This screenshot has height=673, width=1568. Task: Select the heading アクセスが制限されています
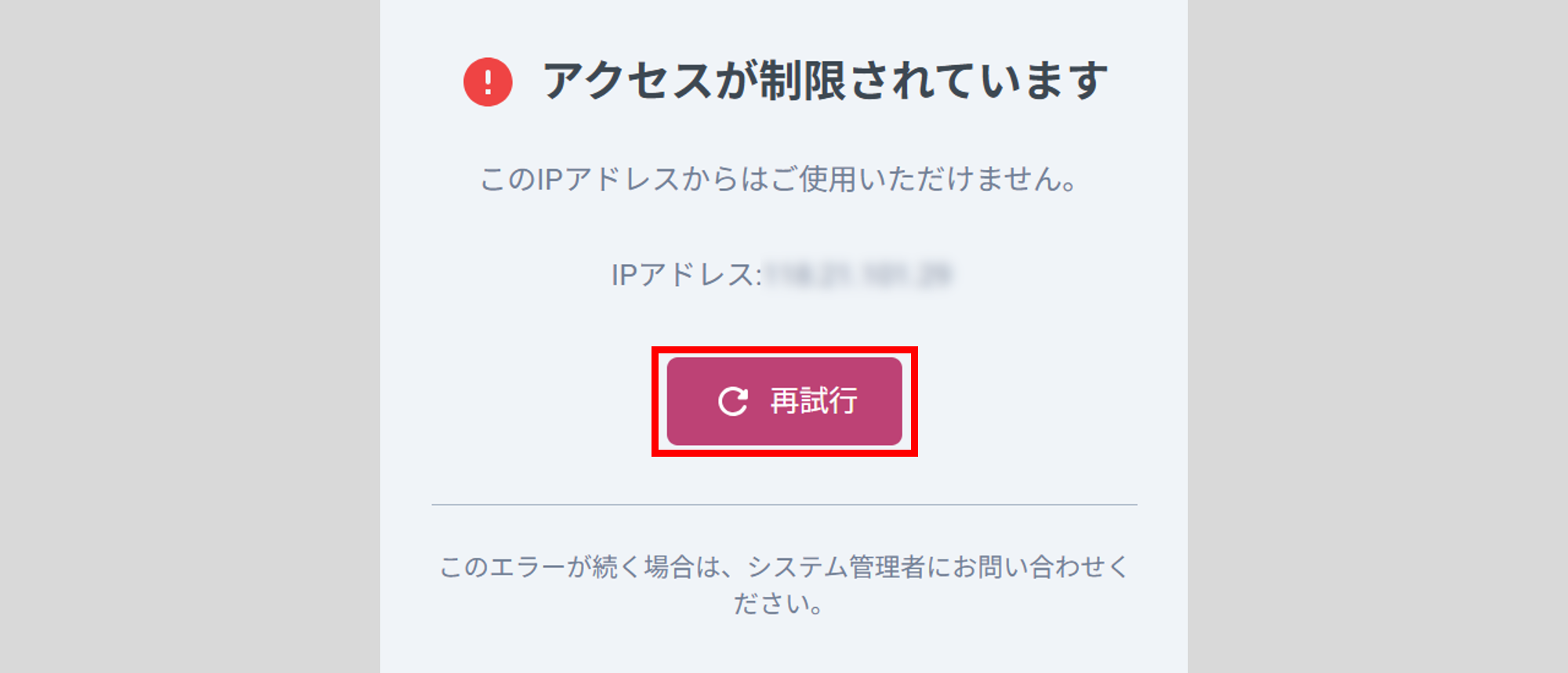tap(825, 81)
